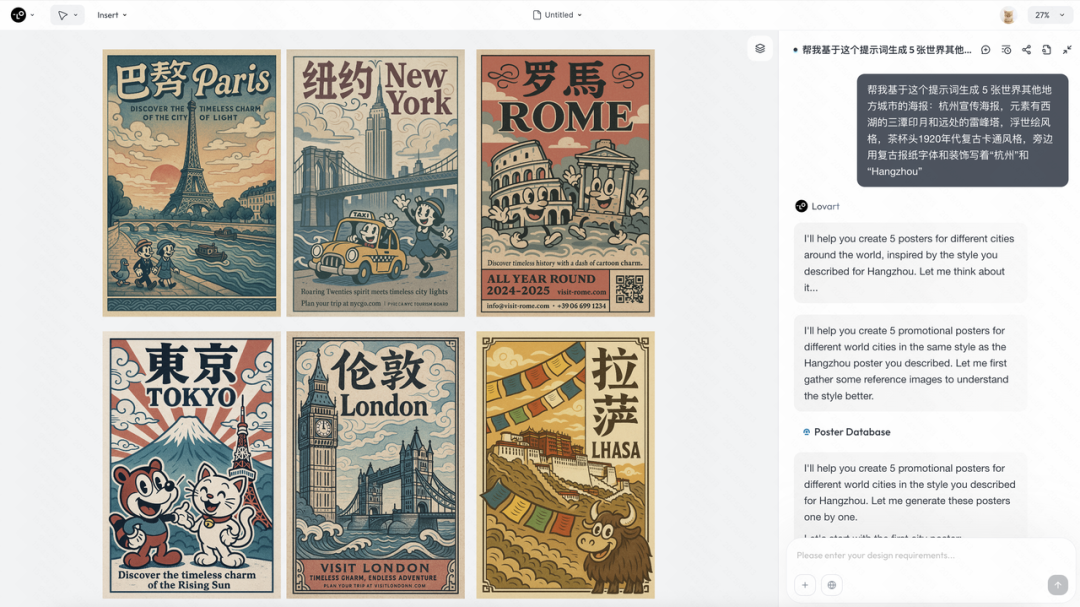The image size is (1080, 607).
Task: Open the chat history list
Action: tap(1006, 50)
